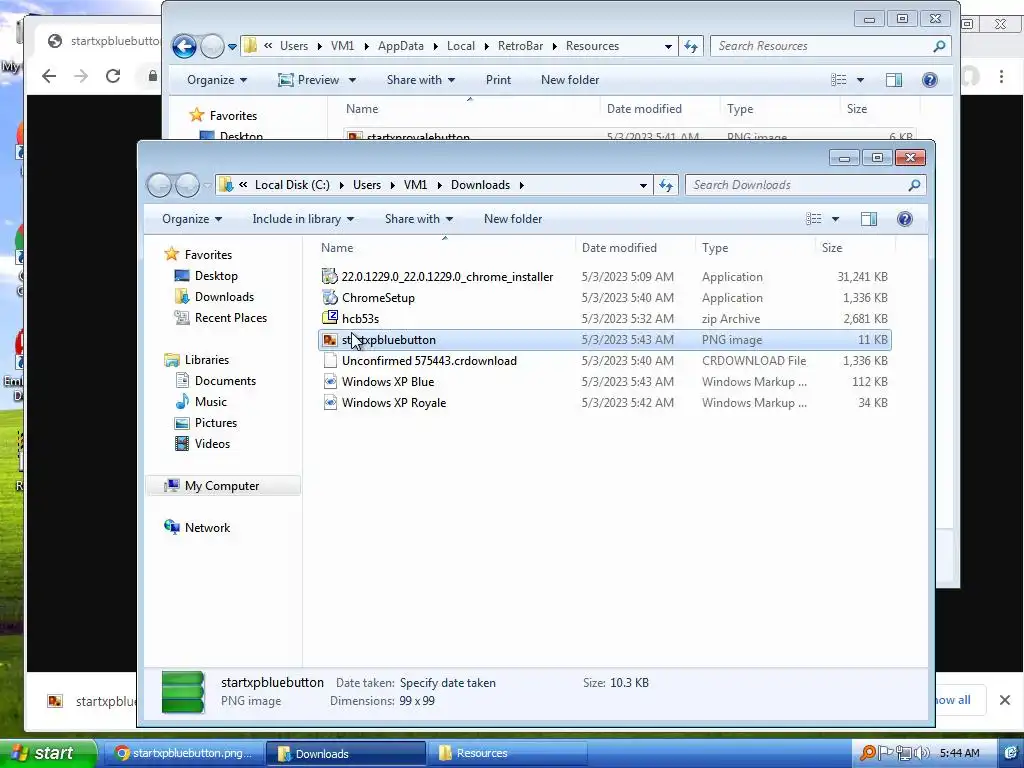Click the XP start button
The width and height of the screenshot is (1024, 768).
(47, 754)
